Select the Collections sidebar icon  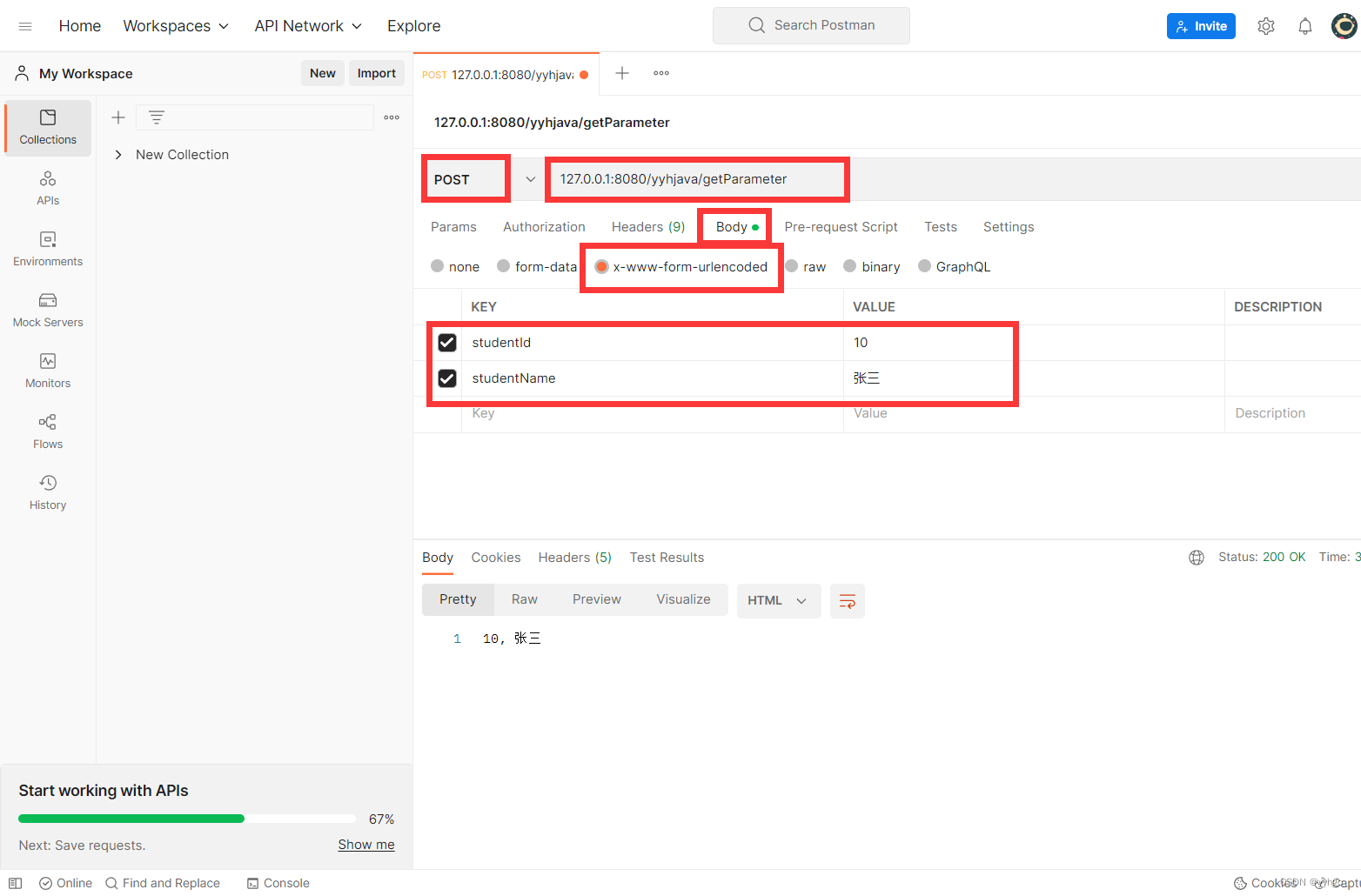[48, 128]
